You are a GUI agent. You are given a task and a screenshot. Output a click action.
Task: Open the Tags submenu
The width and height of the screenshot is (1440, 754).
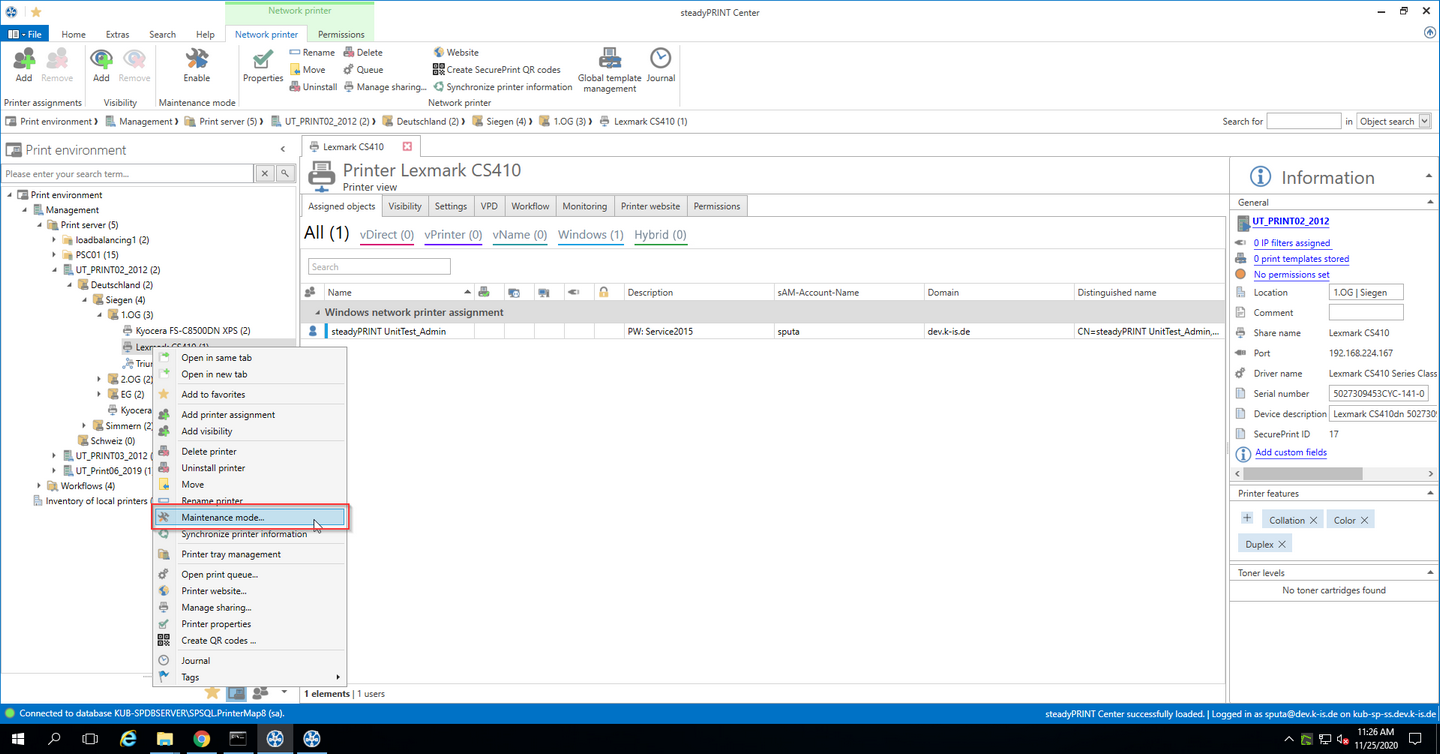[x=250, y=677]
